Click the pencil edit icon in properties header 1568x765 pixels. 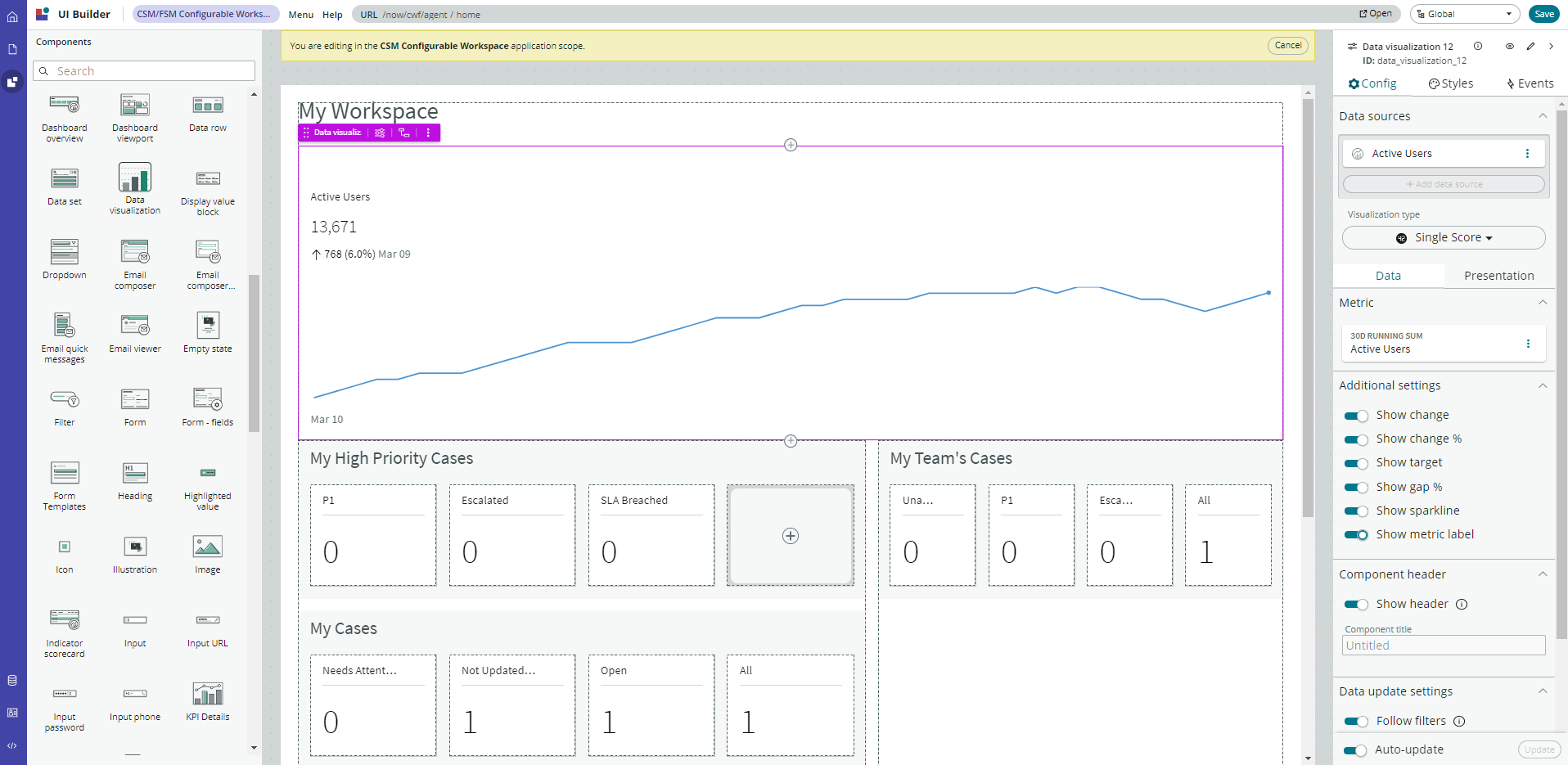pos(1530,47)
